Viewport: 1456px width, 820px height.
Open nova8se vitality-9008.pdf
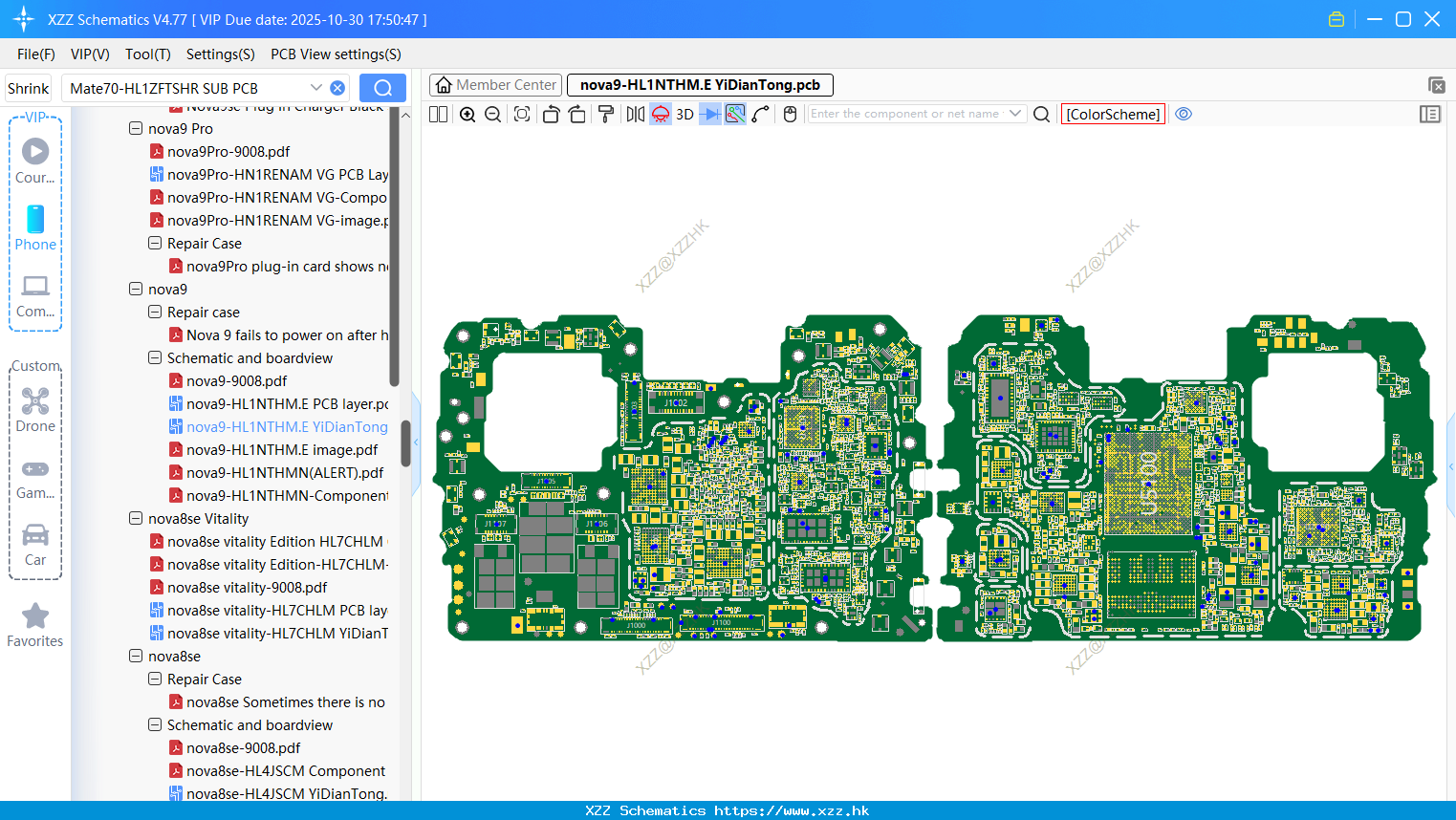pos(238,587)
